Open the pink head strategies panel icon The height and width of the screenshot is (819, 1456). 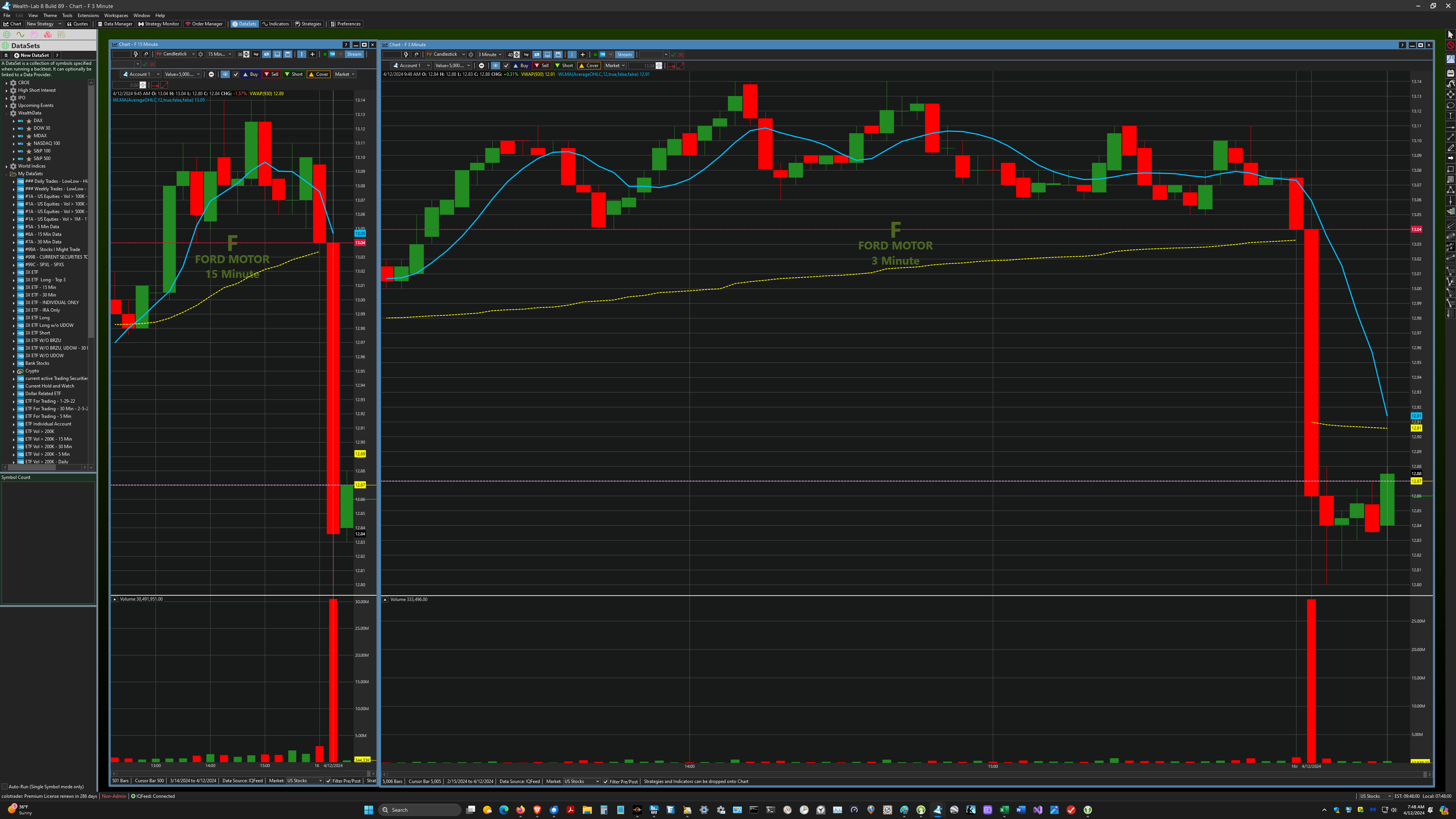[34, 35]
